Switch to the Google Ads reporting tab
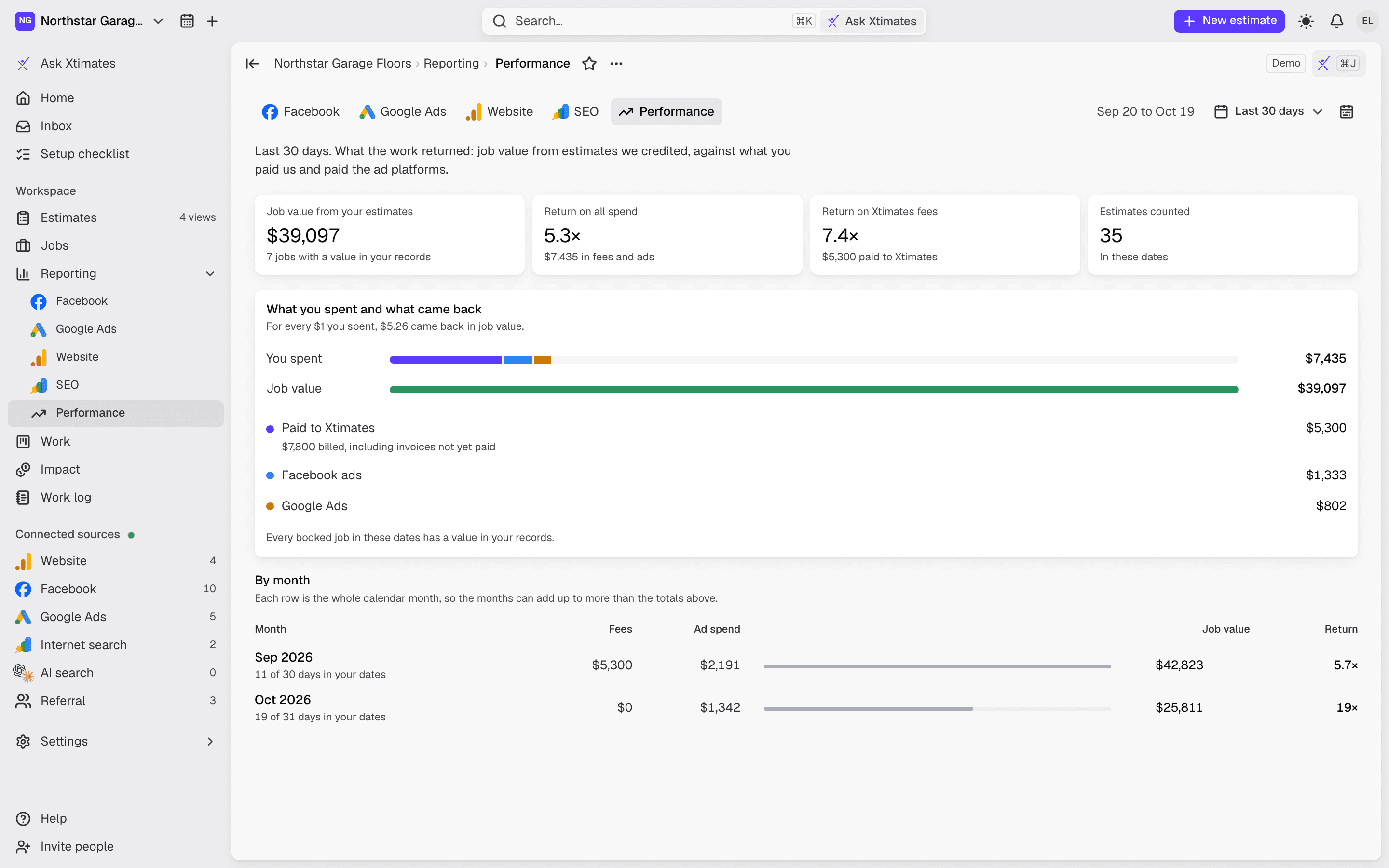 [x=402, y=112]
